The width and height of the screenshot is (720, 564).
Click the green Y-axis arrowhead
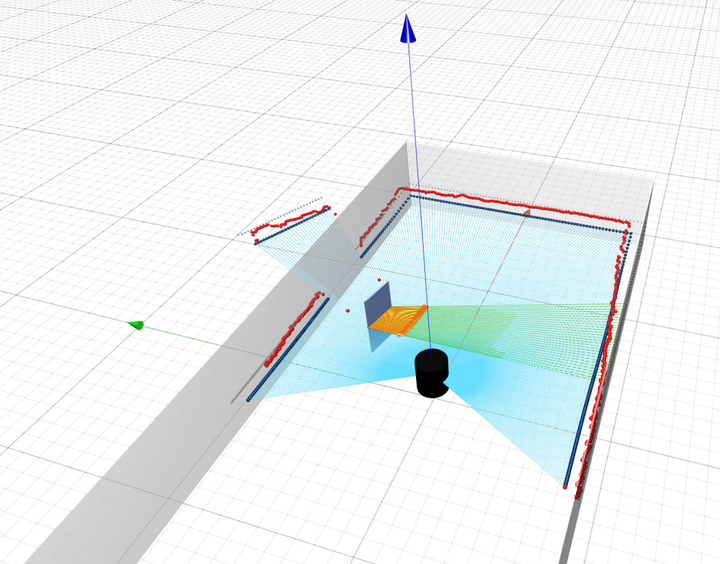coord(137,324)
